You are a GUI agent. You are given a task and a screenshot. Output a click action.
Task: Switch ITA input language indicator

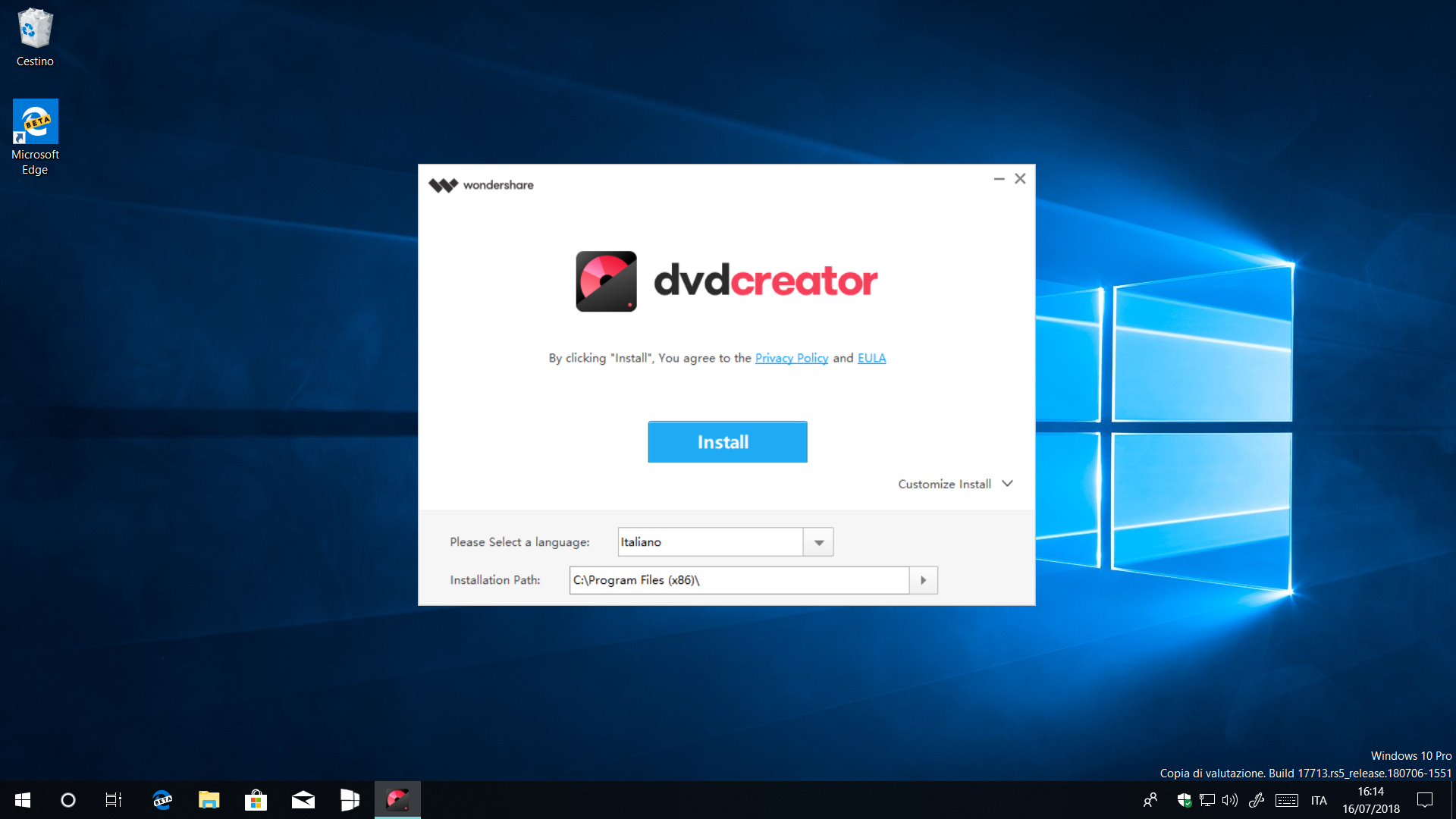[x=1319, y=800]
